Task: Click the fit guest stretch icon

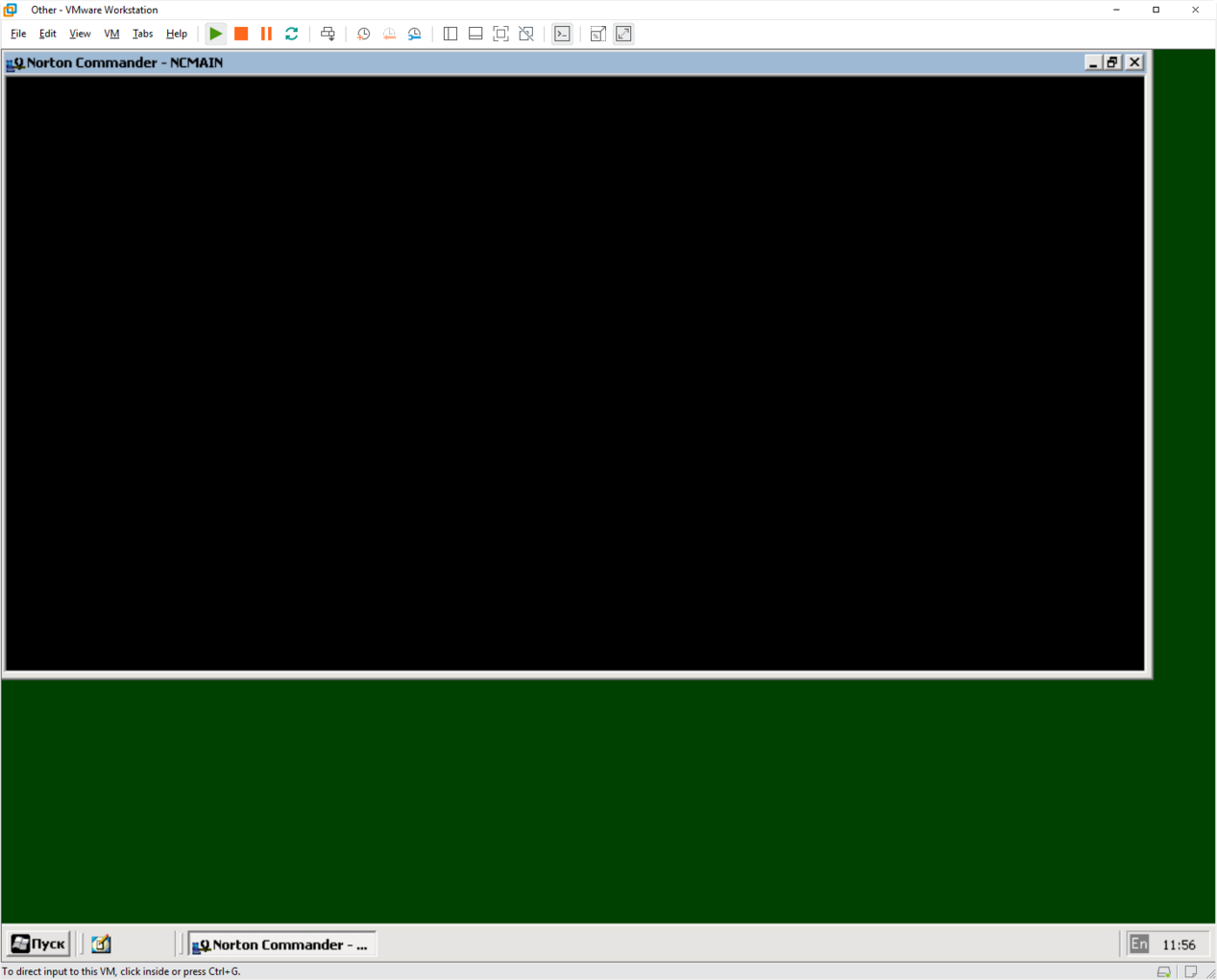Action: (597, 34)
